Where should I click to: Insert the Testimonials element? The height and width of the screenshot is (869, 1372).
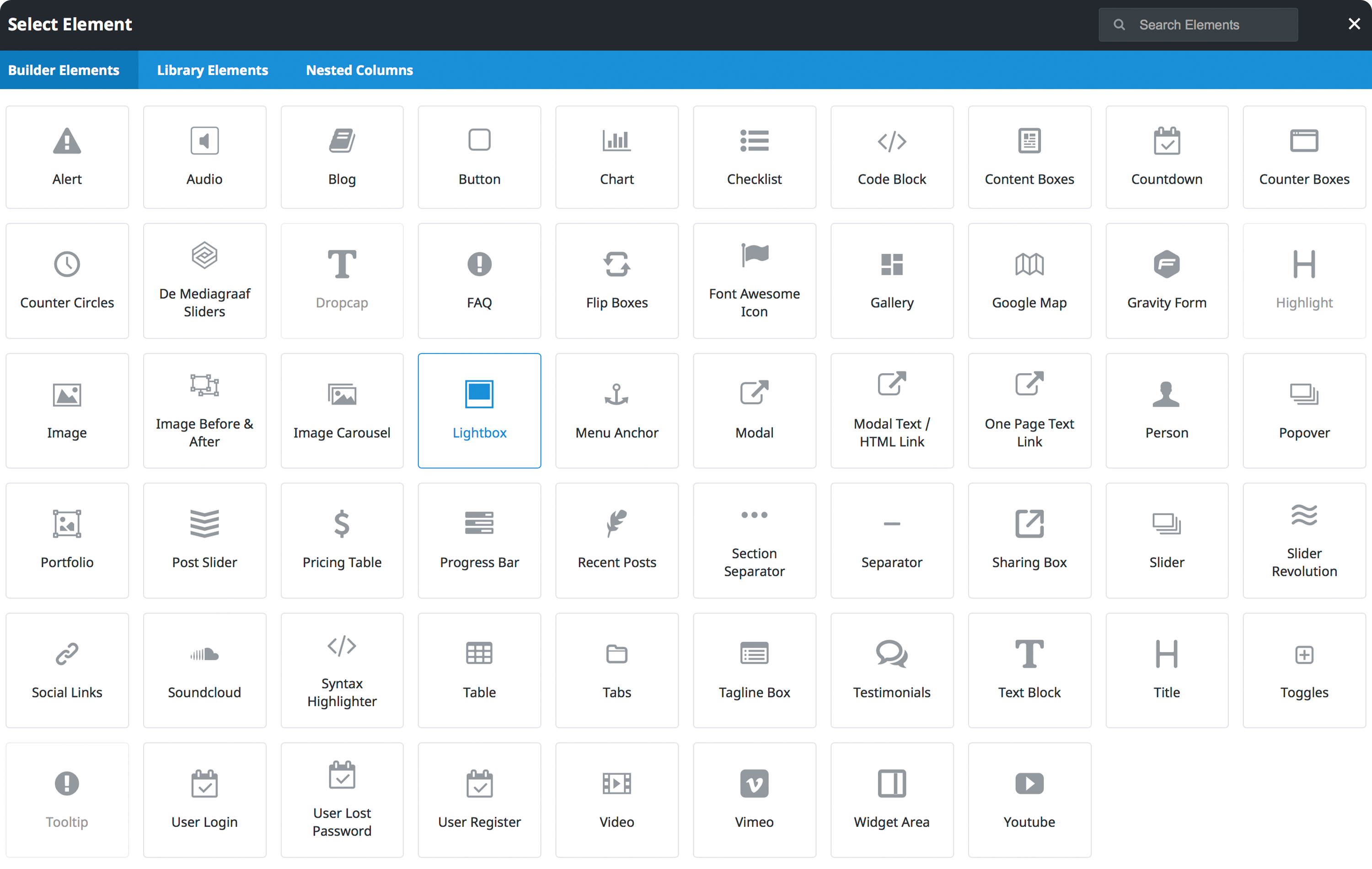[892, 670]
